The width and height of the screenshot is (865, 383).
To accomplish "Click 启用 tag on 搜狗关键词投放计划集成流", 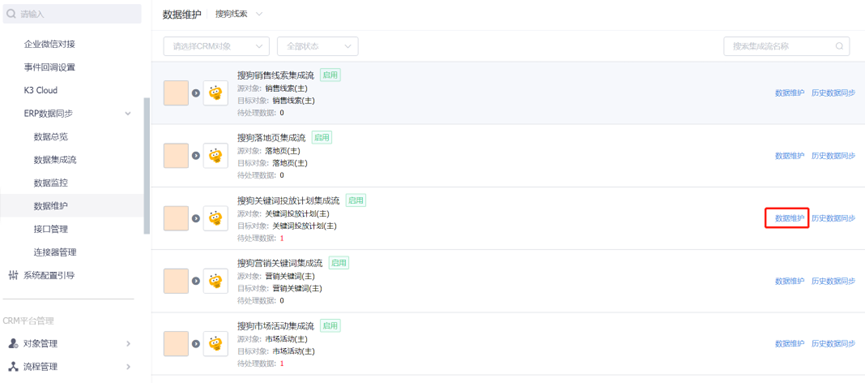I will [356, 200].
